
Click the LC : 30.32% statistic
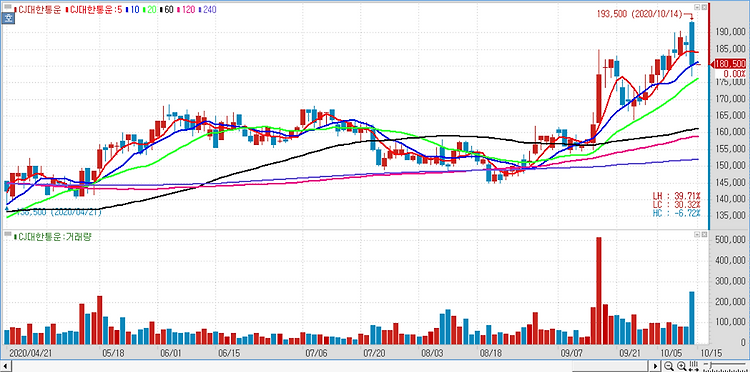(676, 204)
